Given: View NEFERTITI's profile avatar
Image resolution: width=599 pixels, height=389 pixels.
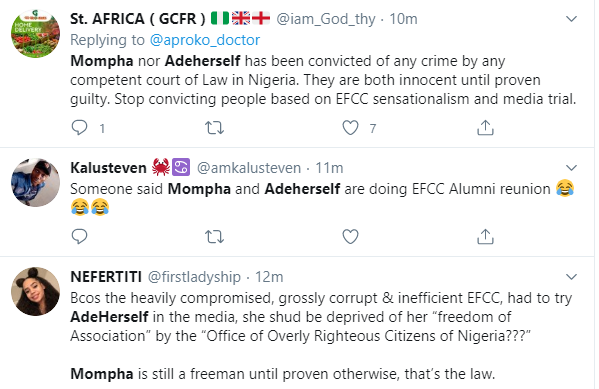Looking at the screenshot, I should point(36,292).
